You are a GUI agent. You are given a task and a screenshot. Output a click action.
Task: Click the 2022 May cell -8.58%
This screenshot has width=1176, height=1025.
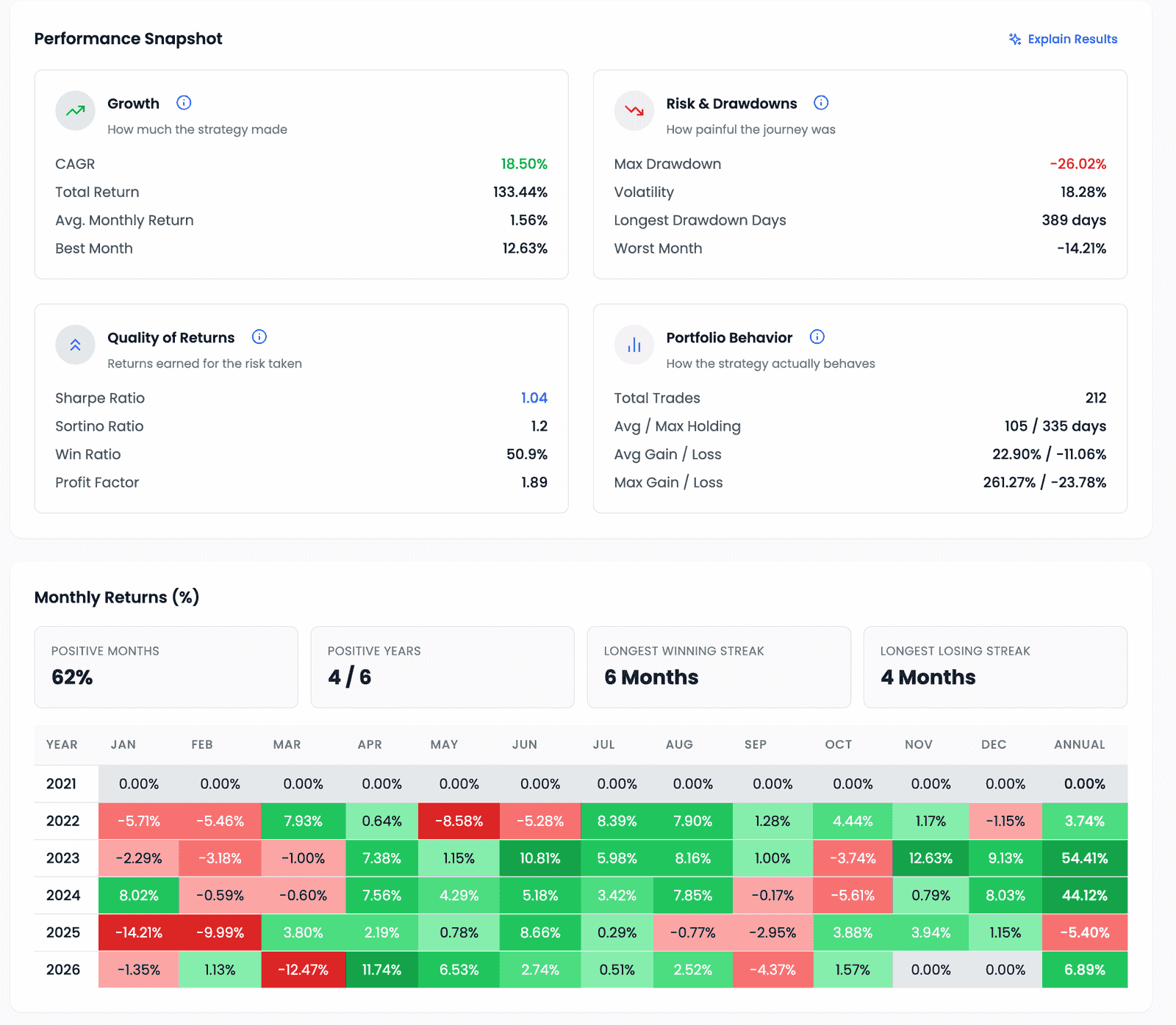pos(459,821)
